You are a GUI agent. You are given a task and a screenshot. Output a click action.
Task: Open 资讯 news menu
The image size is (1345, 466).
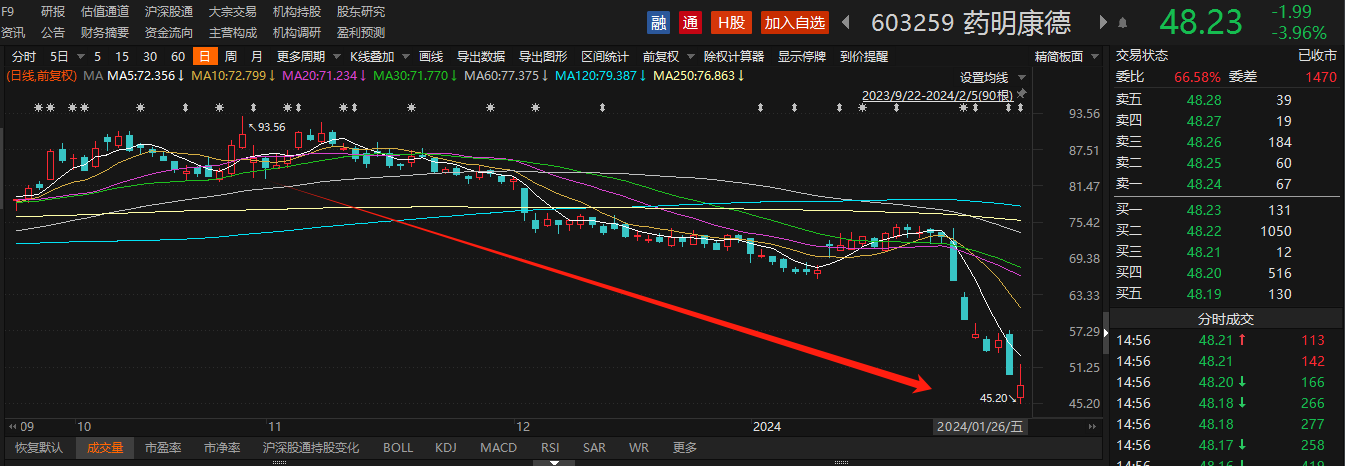tap(14, 32)
